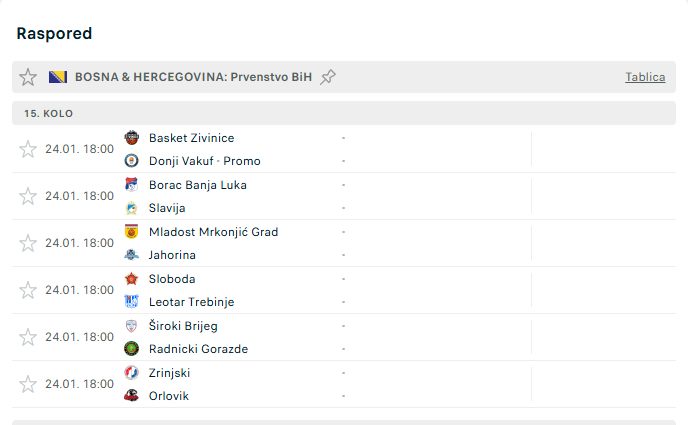Favorite the Mladost Mrkonjić Grad vs Jahorina match
The height and width of the screenshot is (425, 688).
click(x=28, y=243)
